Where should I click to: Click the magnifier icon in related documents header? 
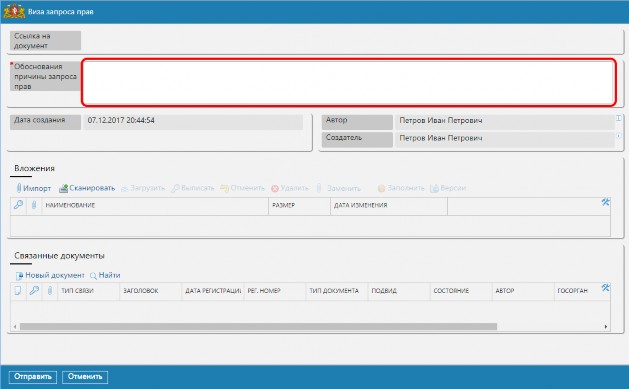coord(34,290)
